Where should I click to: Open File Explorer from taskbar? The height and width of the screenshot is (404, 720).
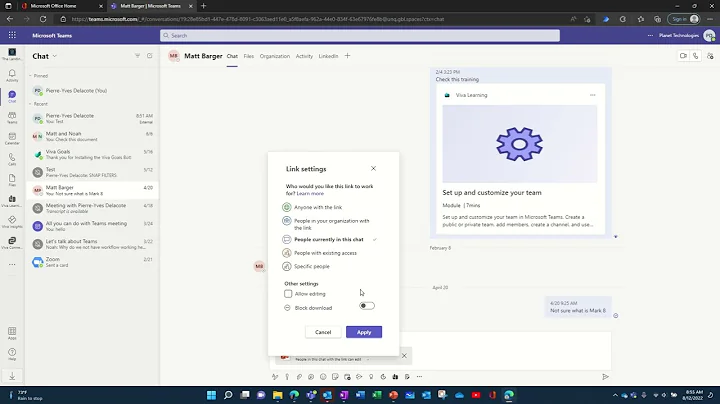[x=277, y=395]
